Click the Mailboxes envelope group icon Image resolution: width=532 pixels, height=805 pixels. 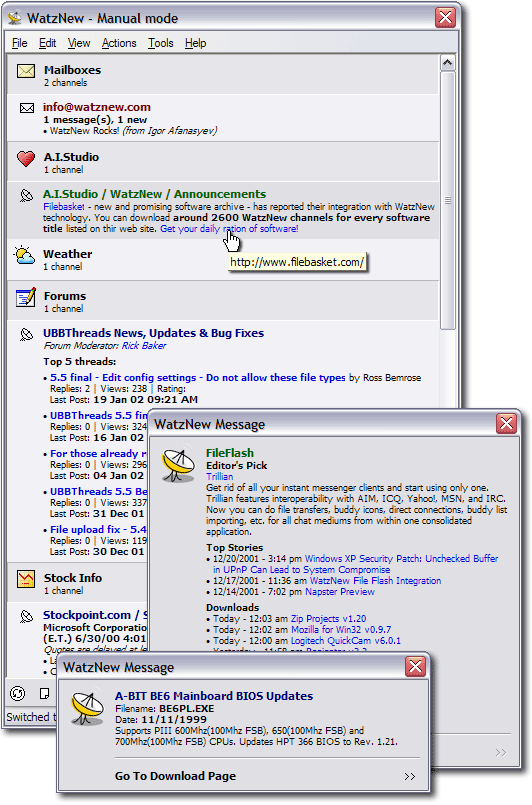[x=26, y=71]
